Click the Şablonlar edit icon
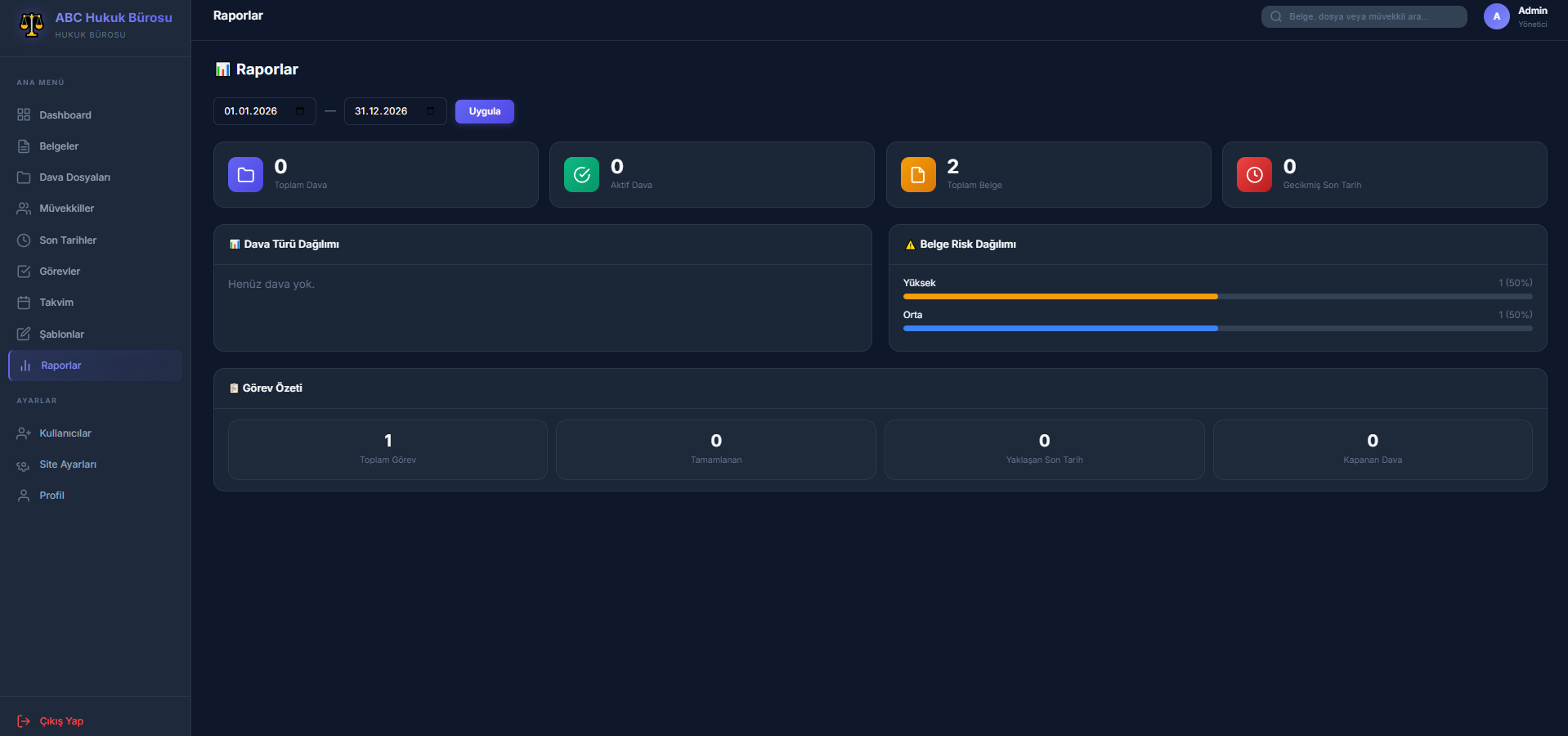 click(x=24, y=334)
